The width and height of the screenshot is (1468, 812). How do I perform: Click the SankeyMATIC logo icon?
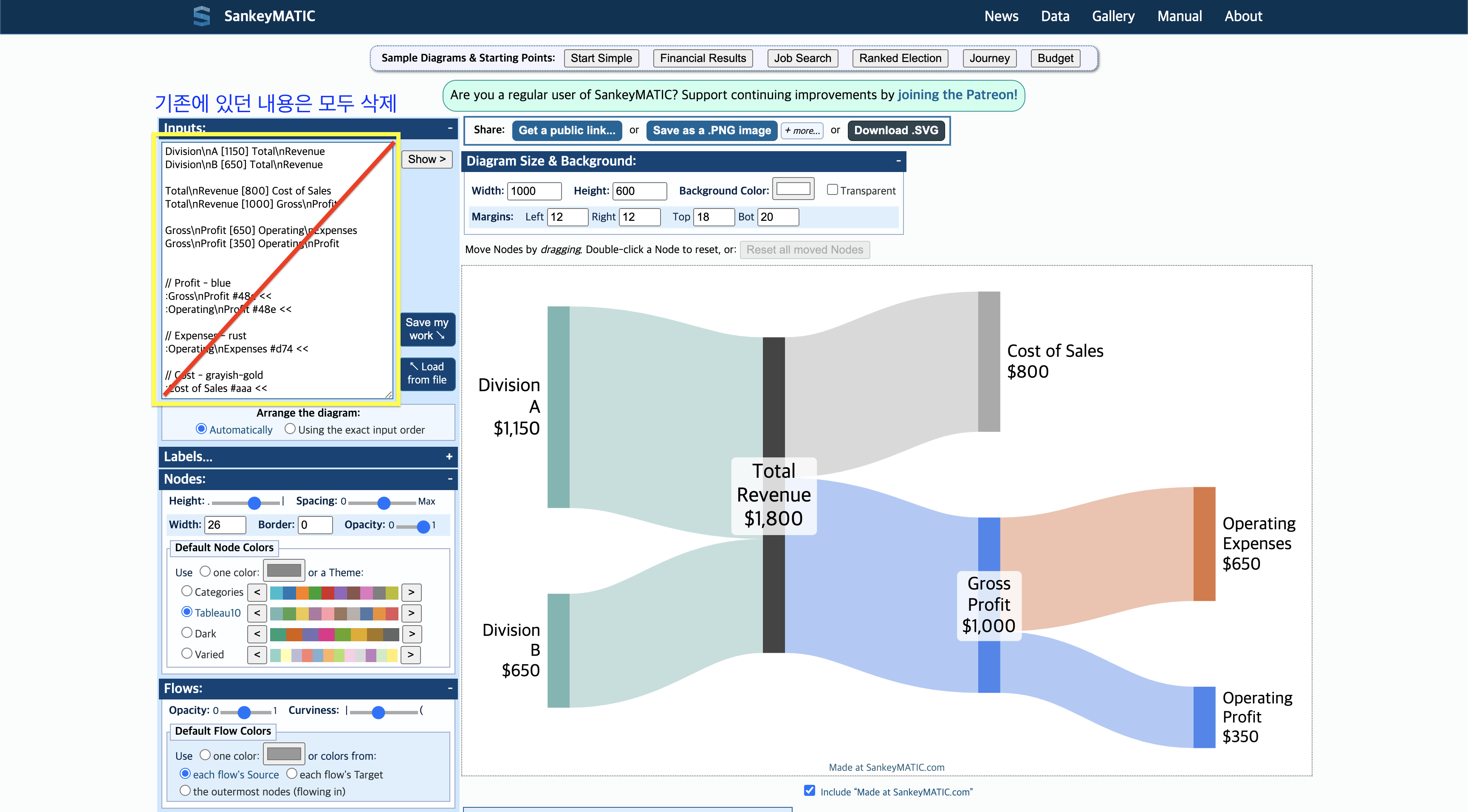click(201, 16)
